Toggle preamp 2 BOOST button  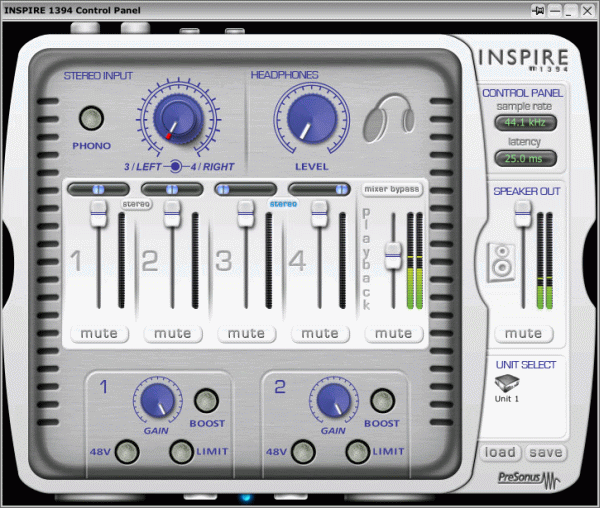pyautogui.click(x=382, y=401)
